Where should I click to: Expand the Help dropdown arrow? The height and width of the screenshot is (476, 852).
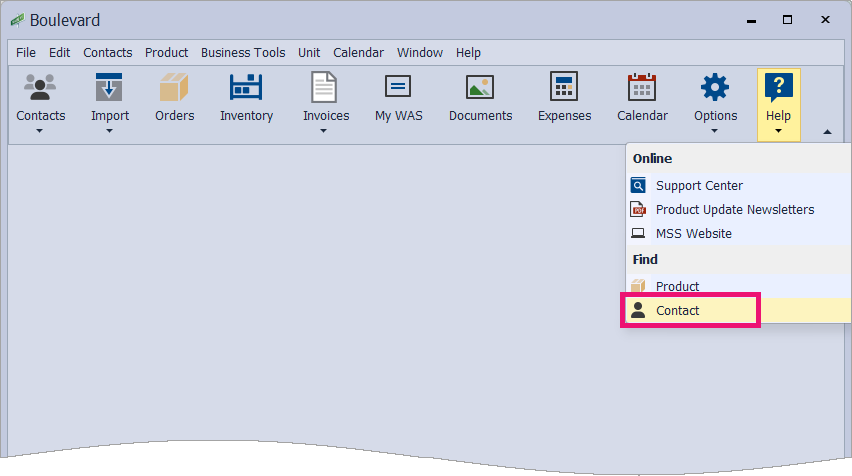click(x=778, y=131)
